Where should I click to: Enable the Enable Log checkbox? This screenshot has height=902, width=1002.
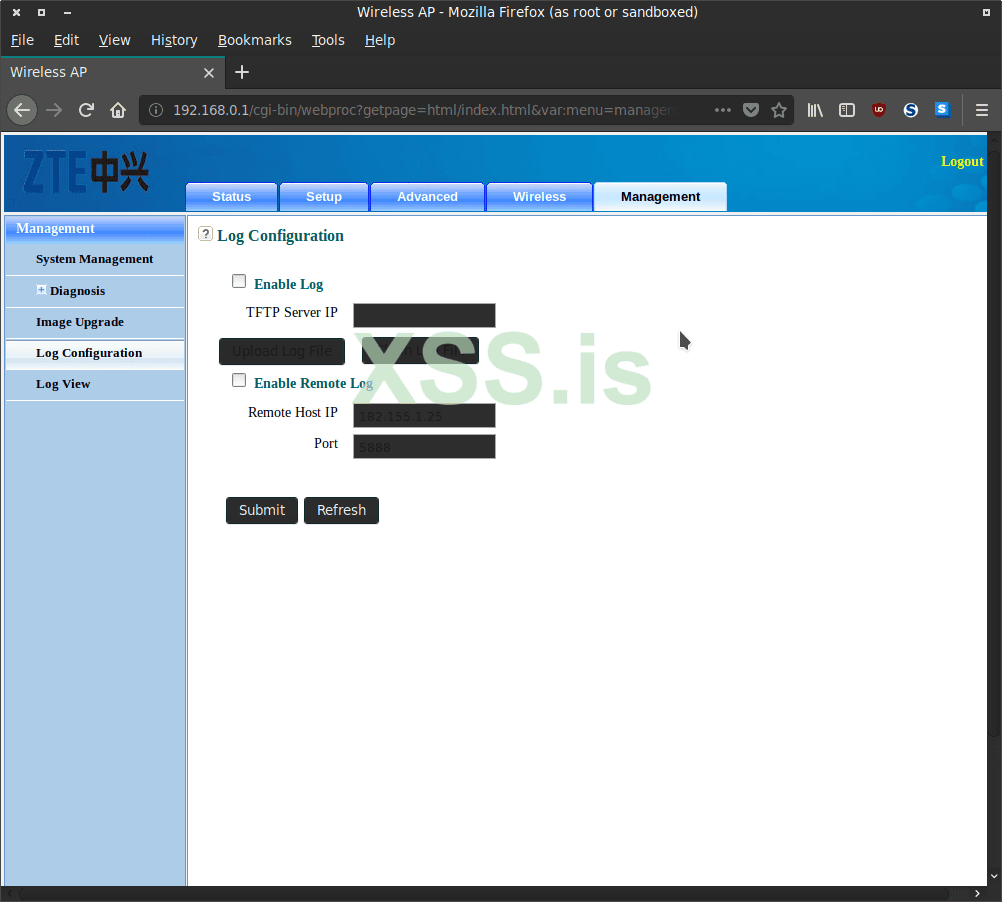tap(239, 282)
